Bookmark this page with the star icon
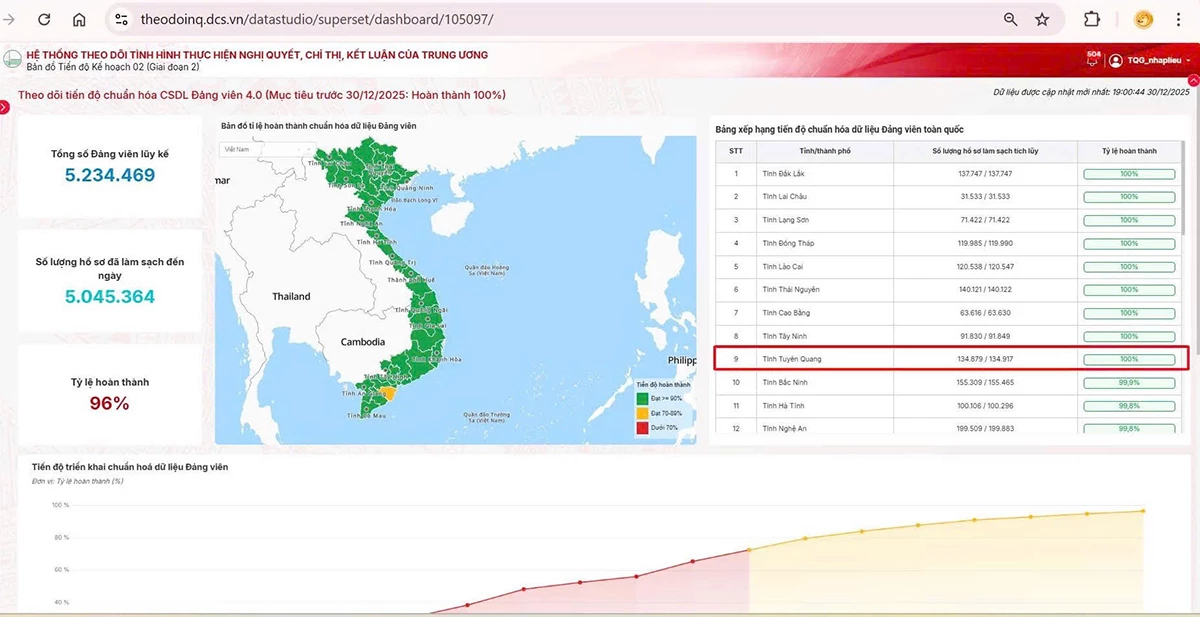This screenshot has width=1200, height=617. pyautogui.click(x=1042, y=19)
